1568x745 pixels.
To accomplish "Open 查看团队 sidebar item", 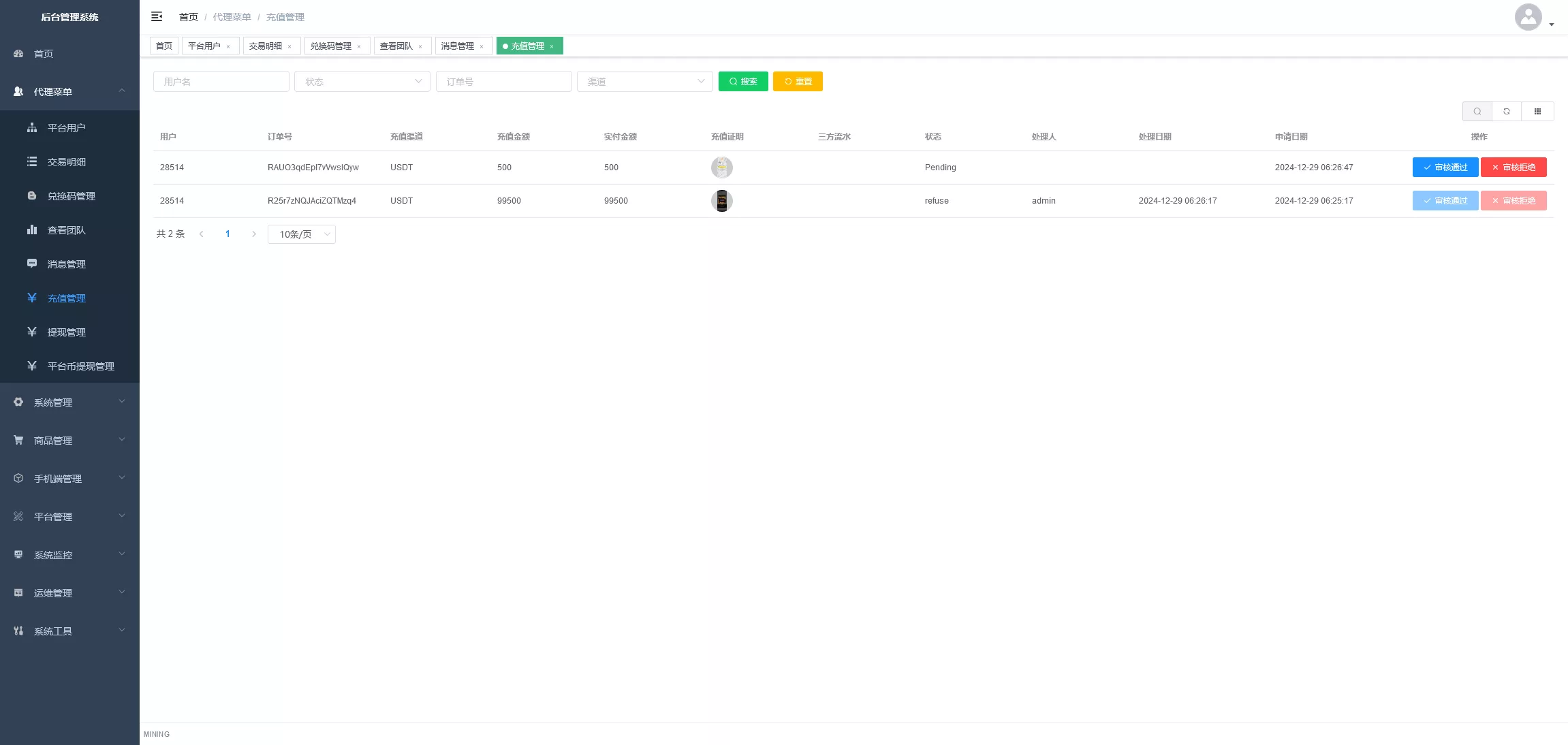I will (66, 230).
